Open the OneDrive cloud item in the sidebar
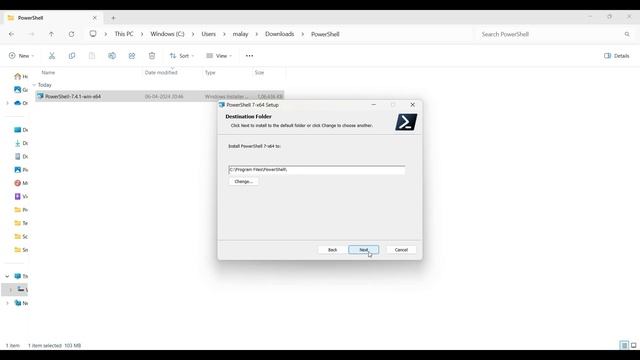The width and height of the screenshot is (640, 360). tap(21, 103)
